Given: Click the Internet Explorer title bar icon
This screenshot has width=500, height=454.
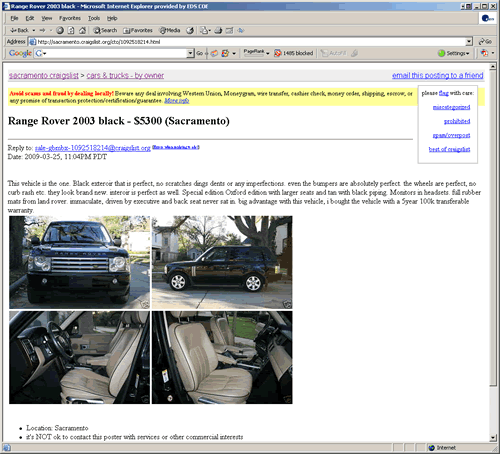Looking at the screenshot, I should 6,6.
